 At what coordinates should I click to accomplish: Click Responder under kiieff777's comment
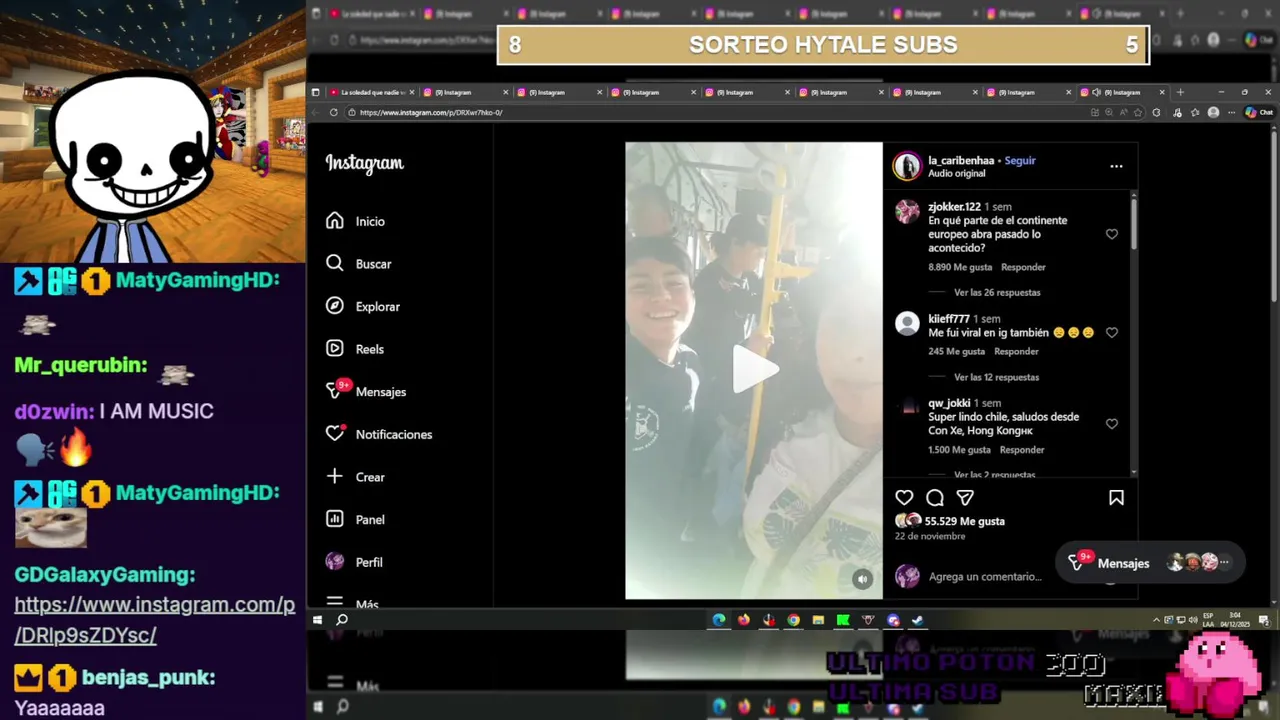(x=1016, y=351)
